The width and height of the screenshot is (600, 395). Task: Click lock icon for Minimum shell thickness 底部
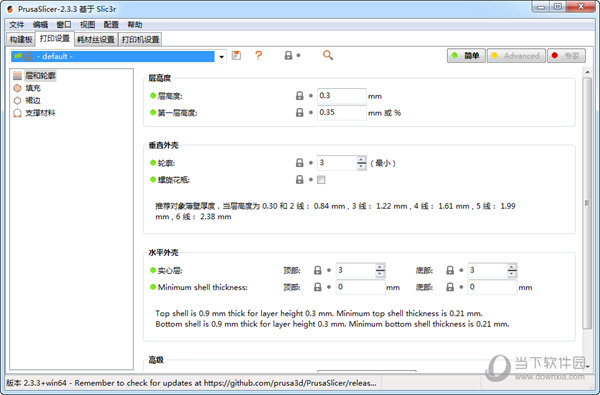point(450,287)
